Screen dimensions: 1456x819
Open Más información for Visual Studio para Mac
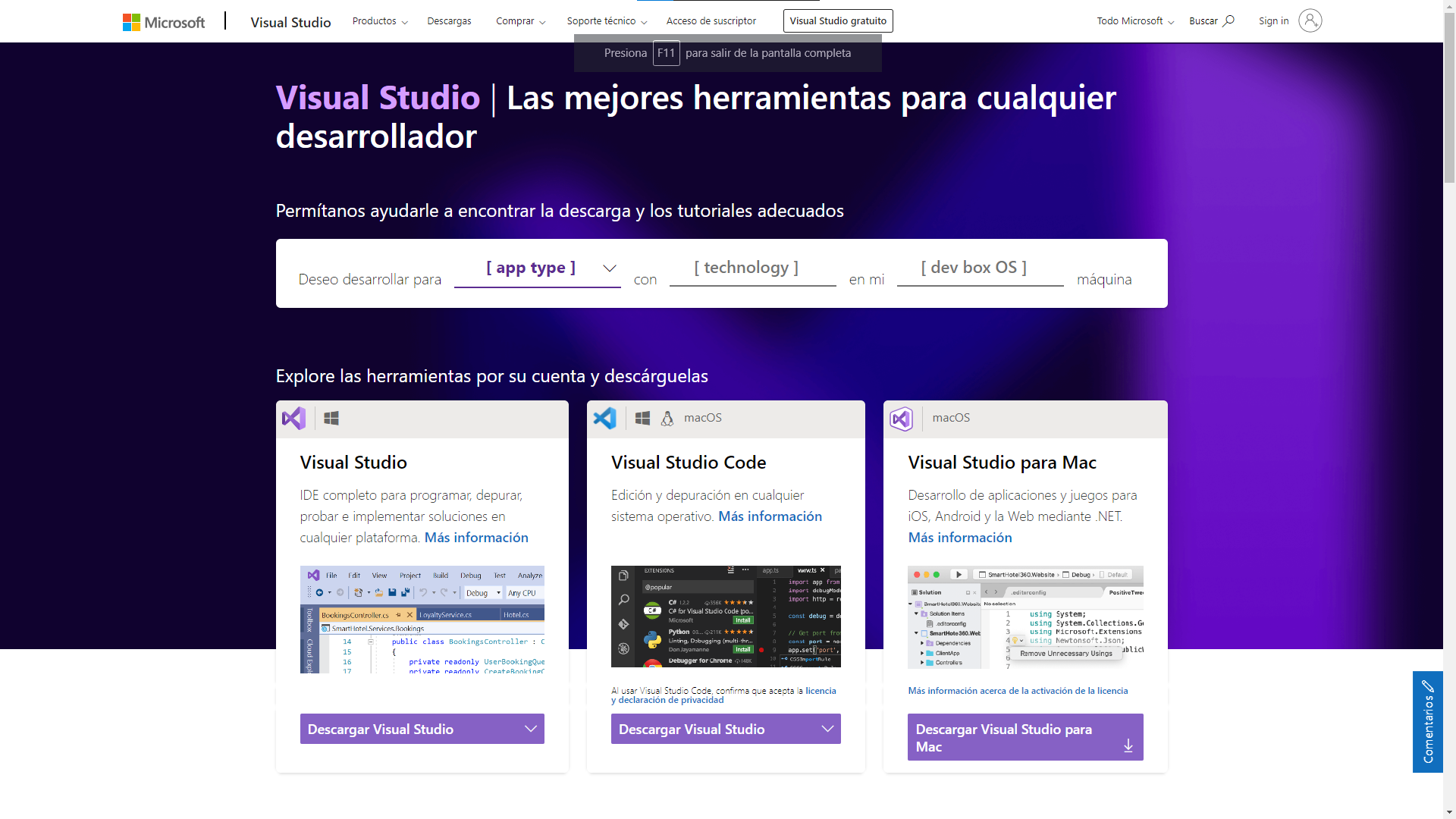coord(960,538)
